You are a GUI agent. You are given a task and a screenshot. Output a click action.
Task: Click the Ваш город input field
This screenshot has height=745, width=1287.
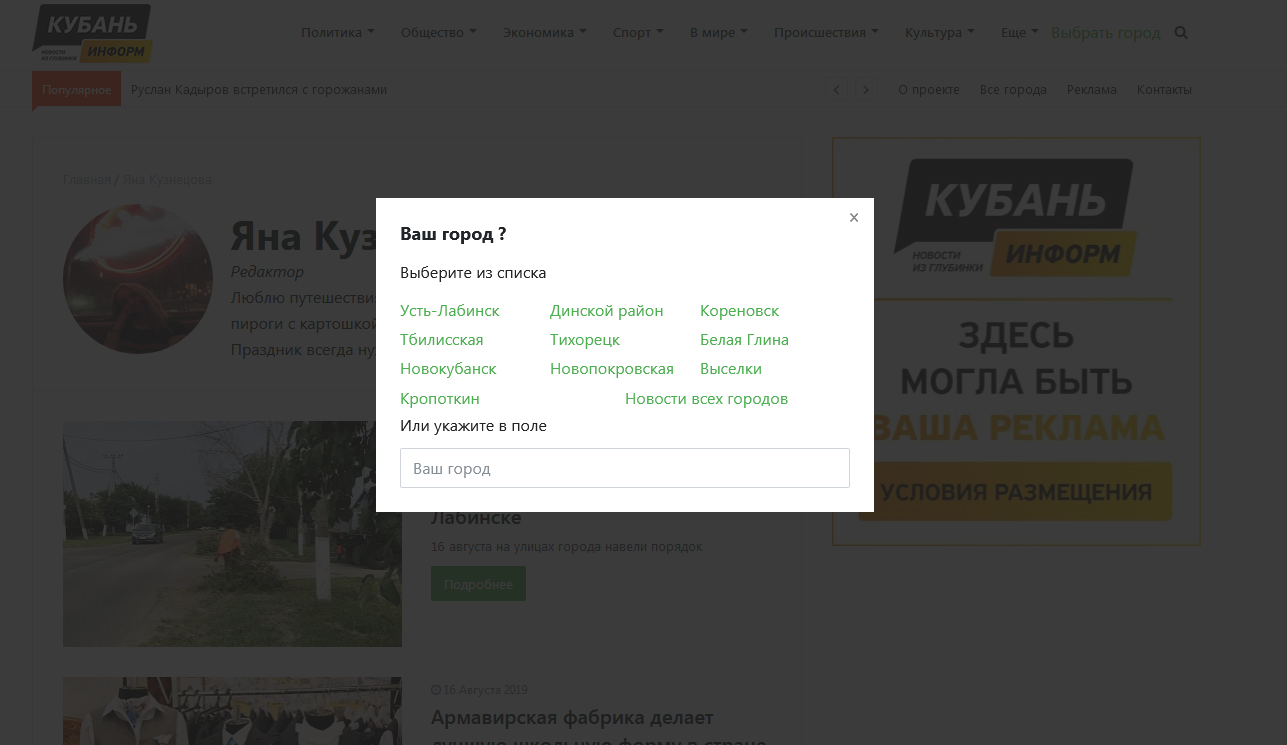click(x=624, y=467)
